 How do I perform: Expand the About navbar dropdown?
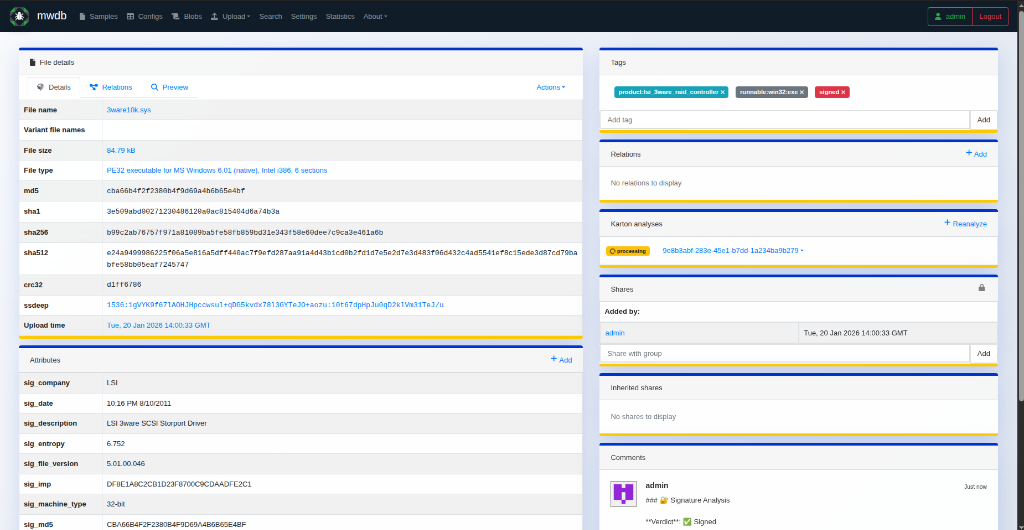point(375,17)
